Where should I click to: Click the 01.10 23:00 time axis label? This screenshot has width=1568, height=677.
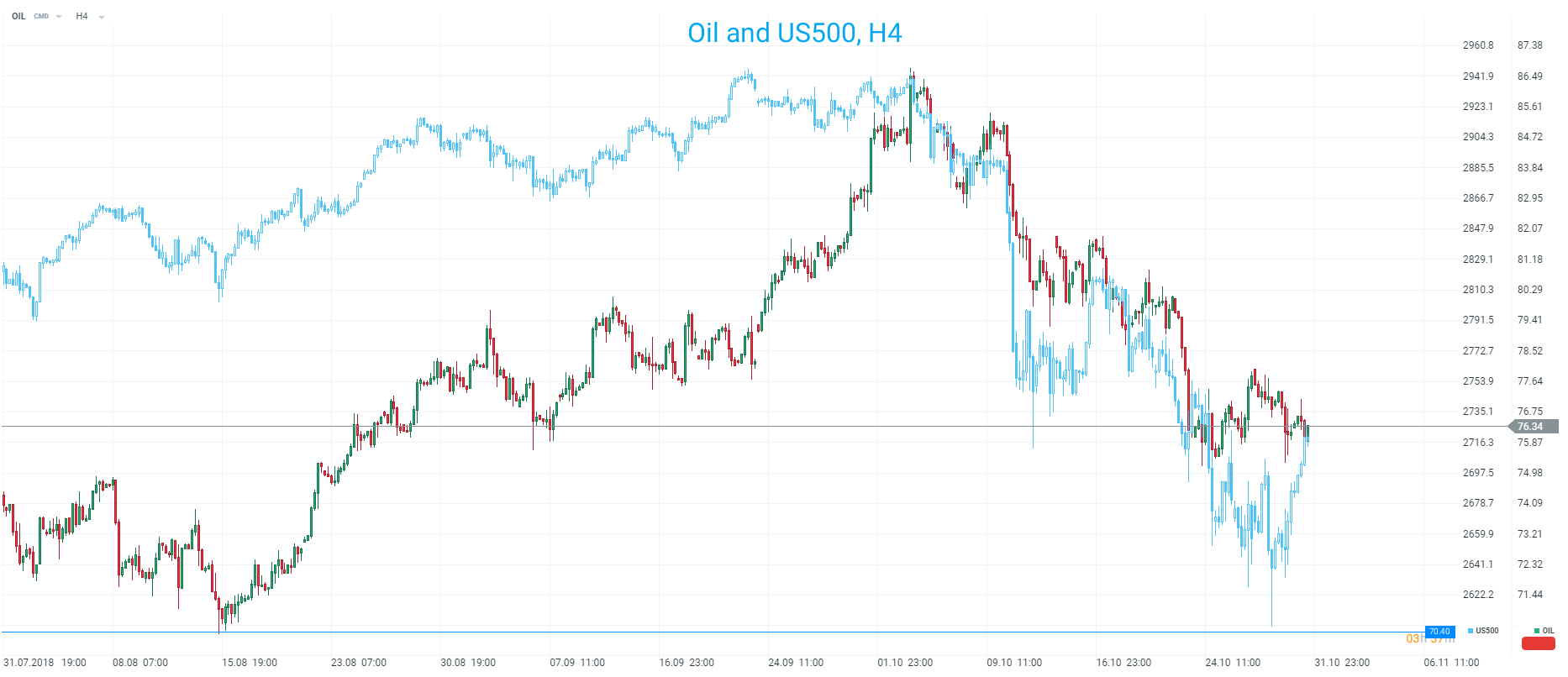[905, 663]
